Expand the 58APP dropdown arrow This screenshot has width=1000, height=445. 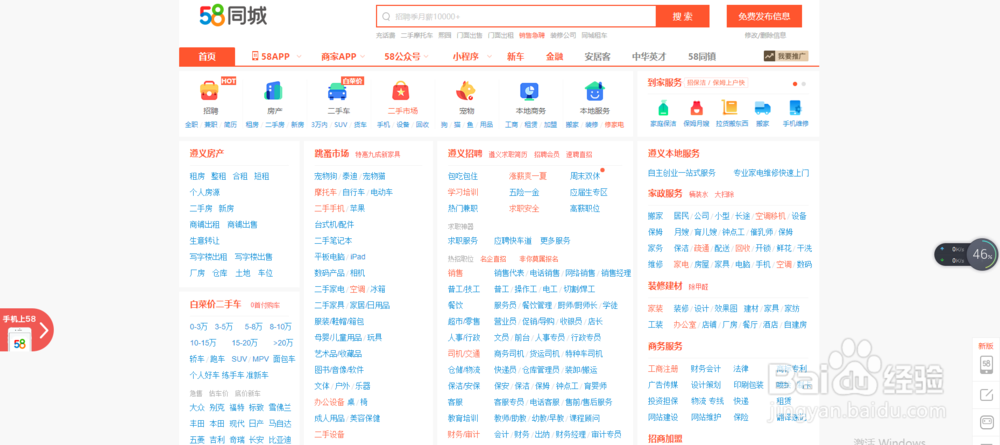298,57
